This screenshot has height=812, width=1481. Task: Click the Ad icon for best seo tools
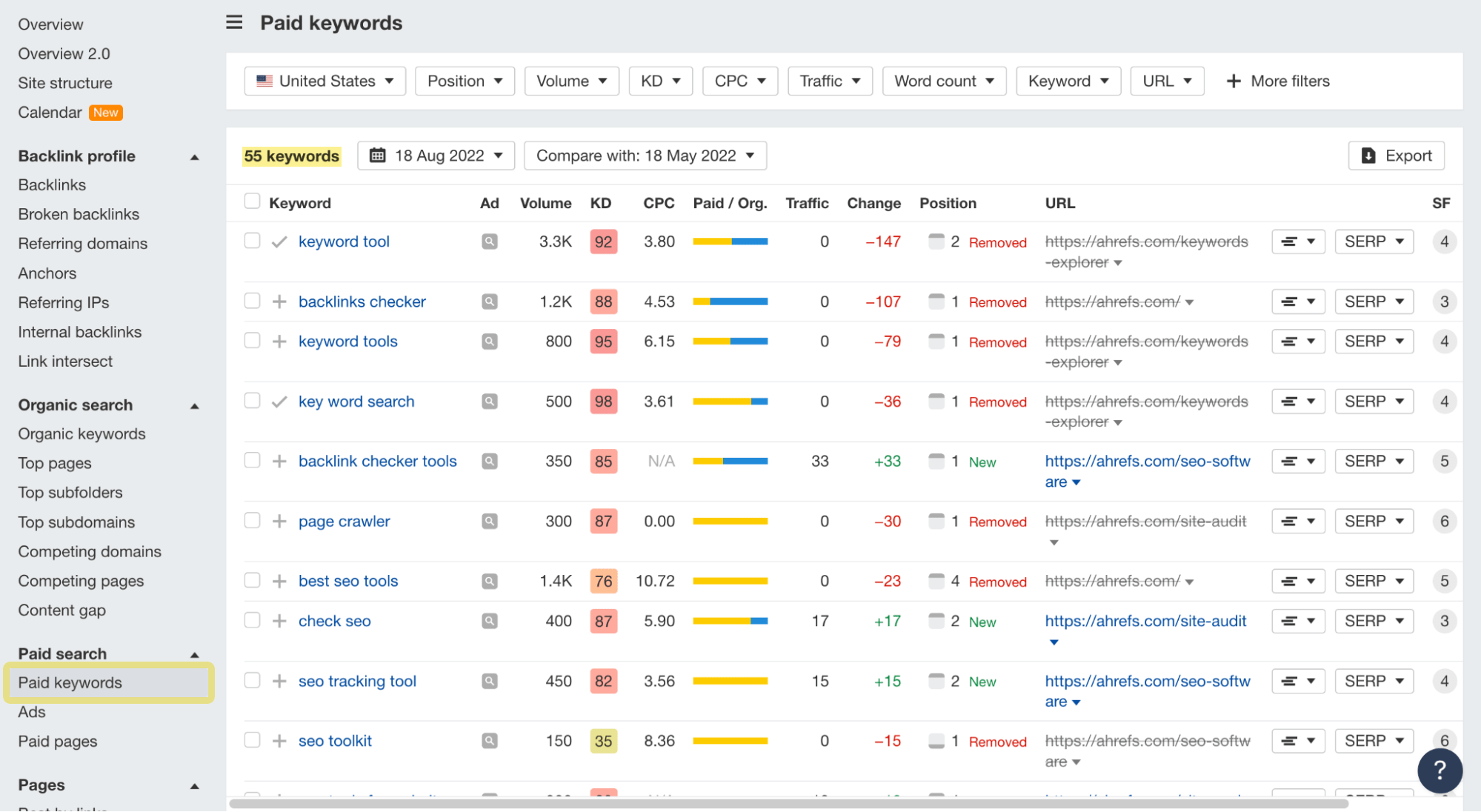click(489, 580)
